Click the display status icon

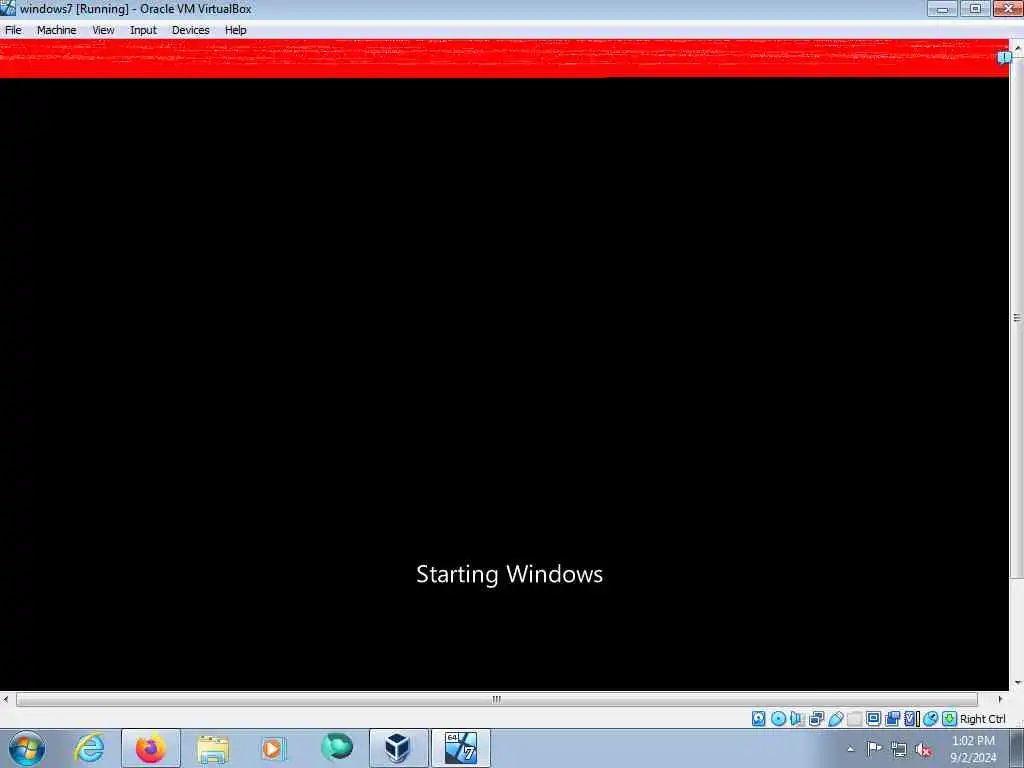[873, 719]
